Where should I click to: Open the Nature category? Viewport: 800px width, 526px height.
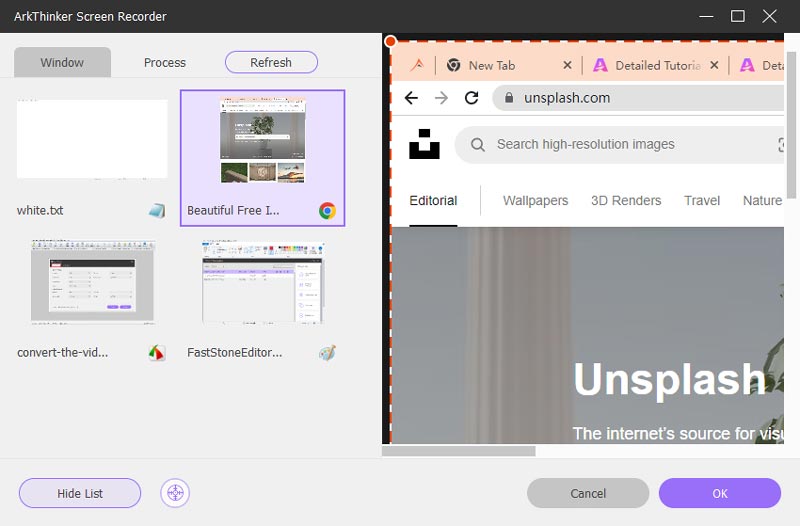(x=762, y=201)
